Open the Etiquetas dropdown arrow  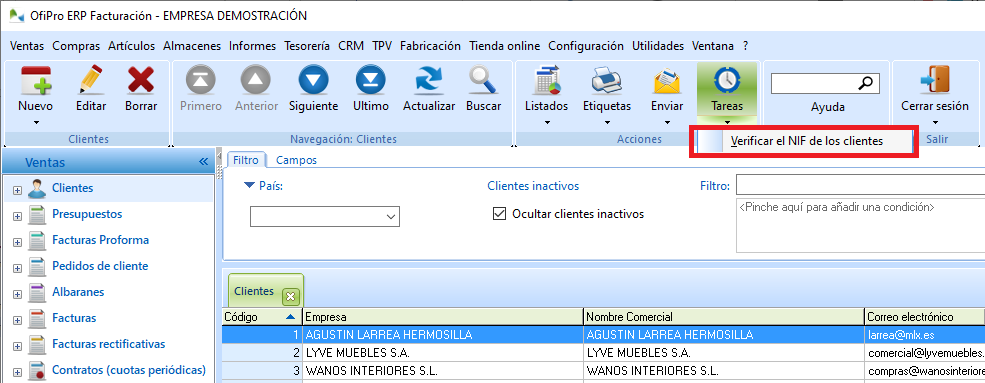(x=607, y=122)
